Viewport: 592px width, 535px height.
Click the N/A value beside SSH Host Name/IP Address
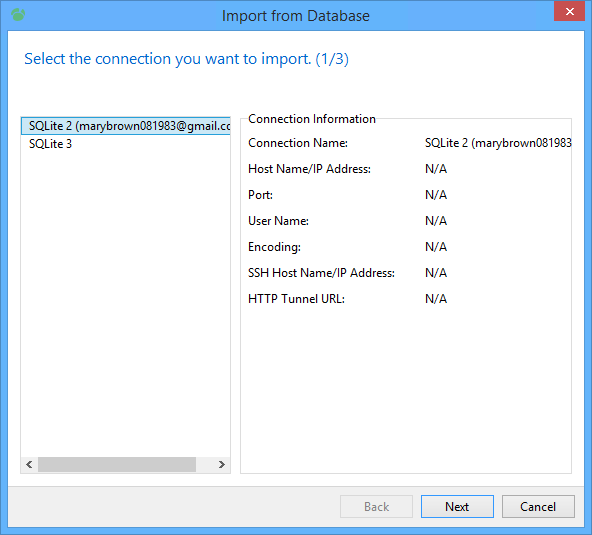[x=436, y=273]
